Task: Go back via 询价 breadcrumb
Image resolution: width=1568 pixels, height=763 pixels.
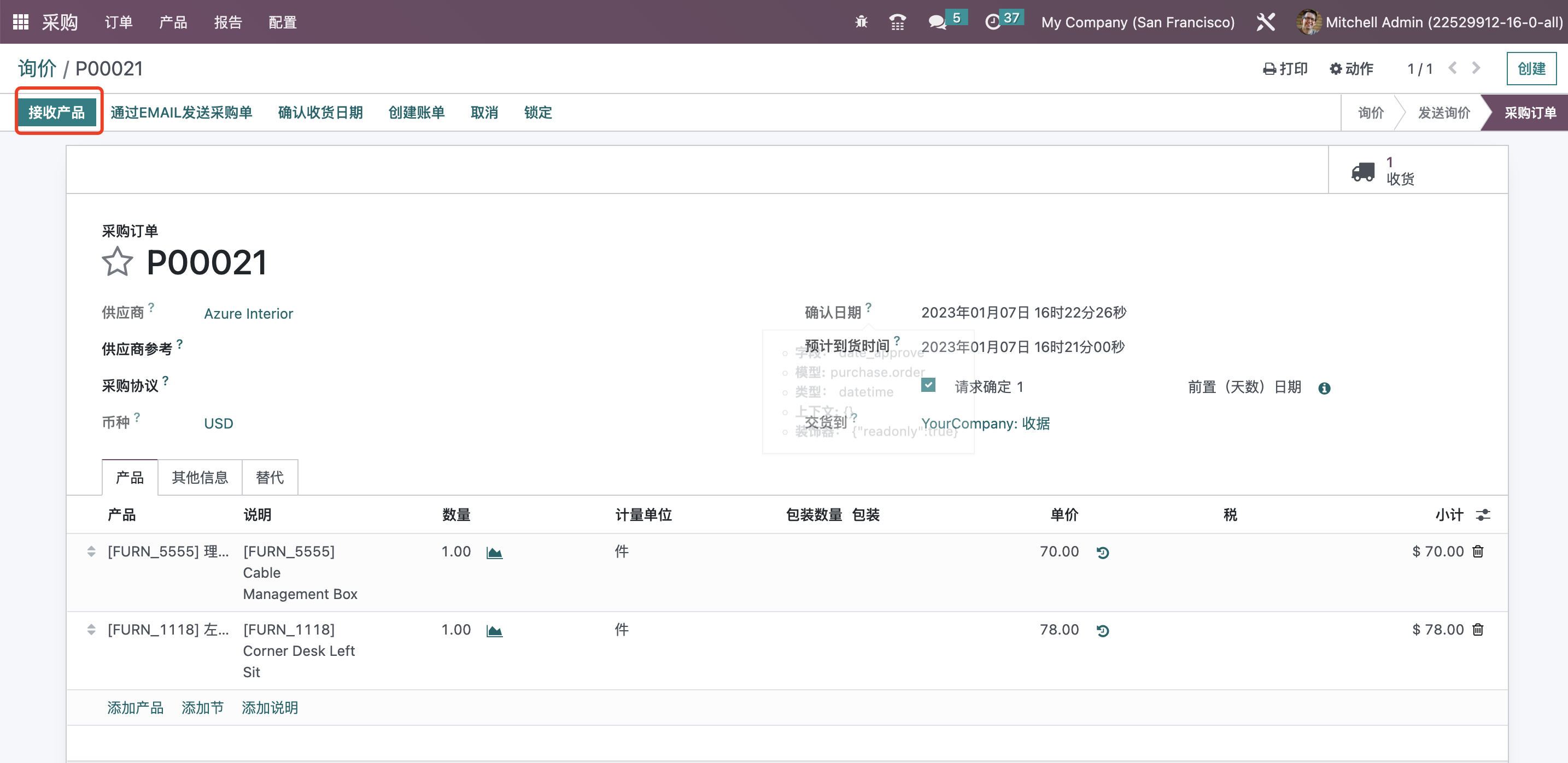Action: click(37, 69)
